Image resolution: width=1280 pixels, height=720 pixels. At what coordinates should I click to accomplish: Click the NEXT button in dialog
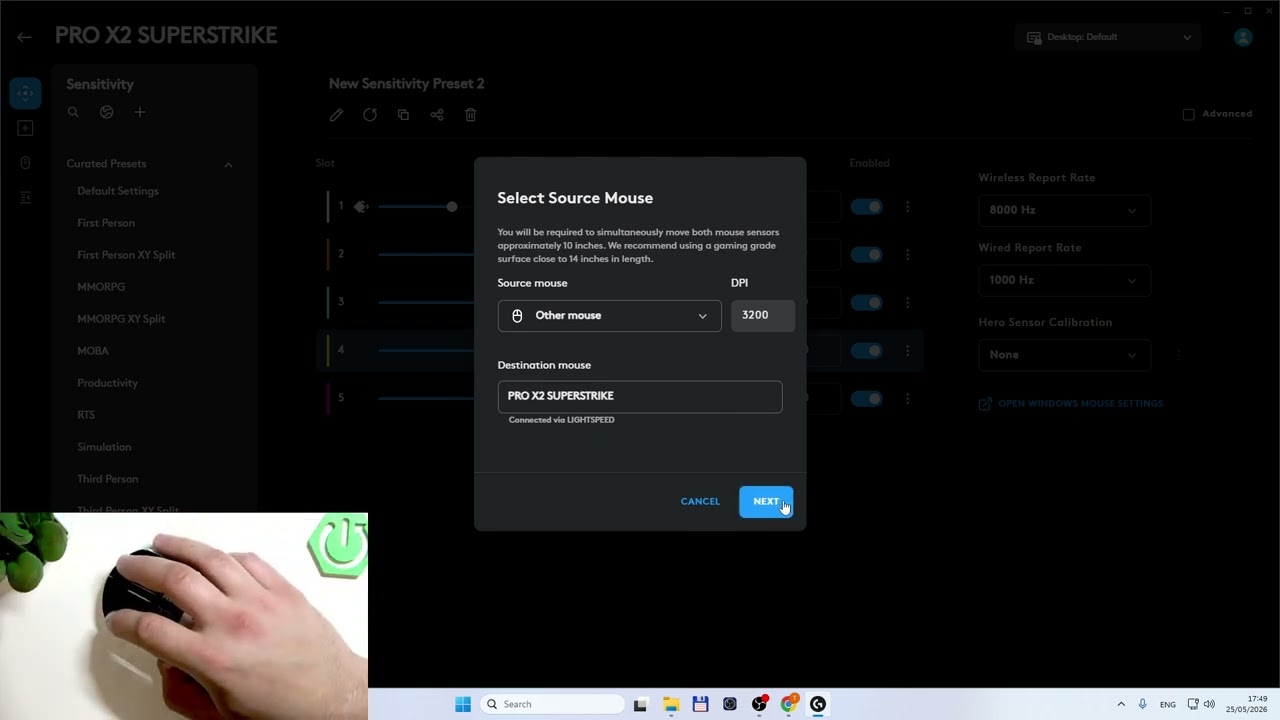click(766, 502)
